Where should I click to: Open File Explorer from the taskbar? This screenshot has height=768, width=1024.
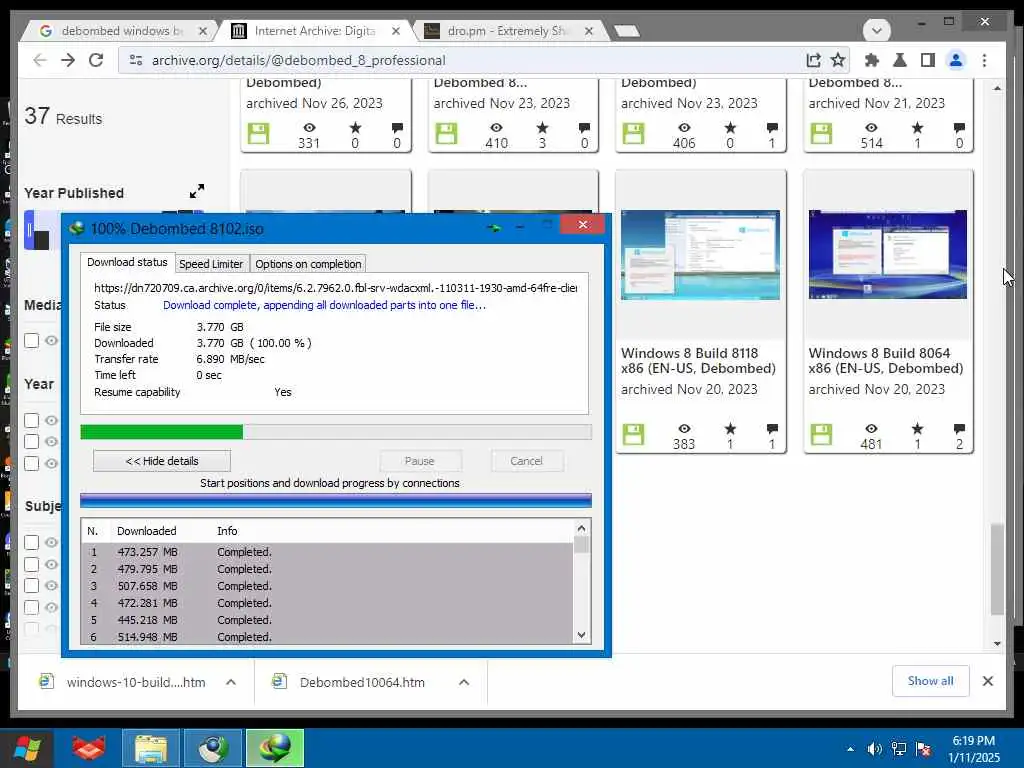click(x=151, y=748)
